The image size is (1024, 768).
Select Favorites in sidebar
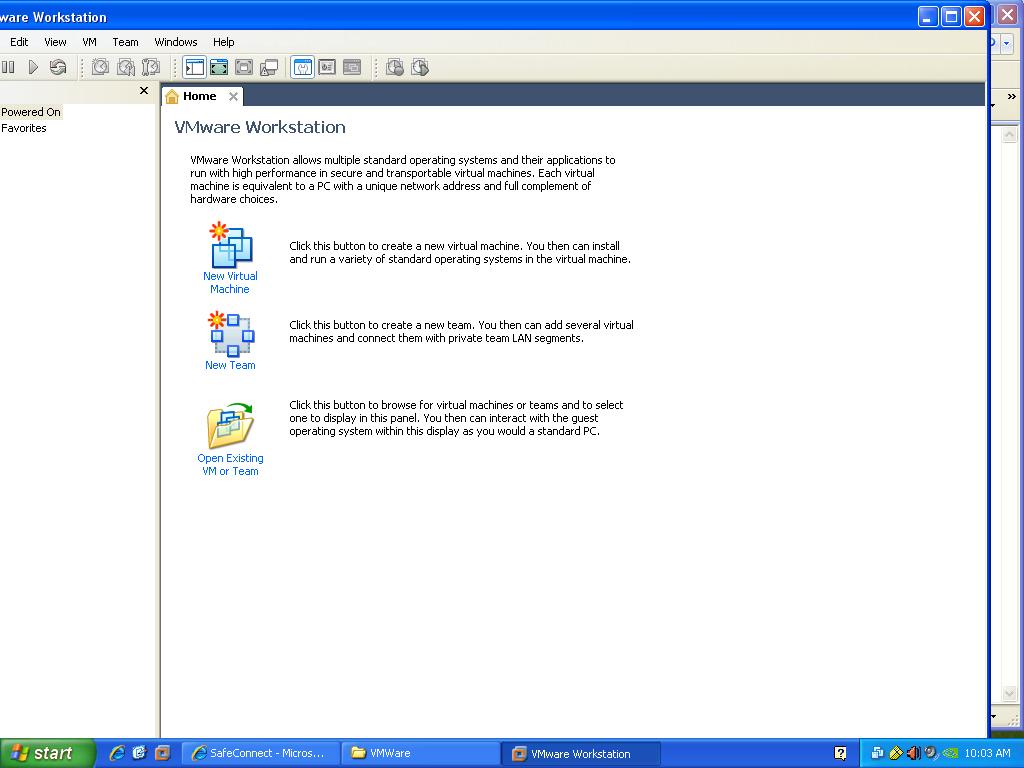coord(24,128)
